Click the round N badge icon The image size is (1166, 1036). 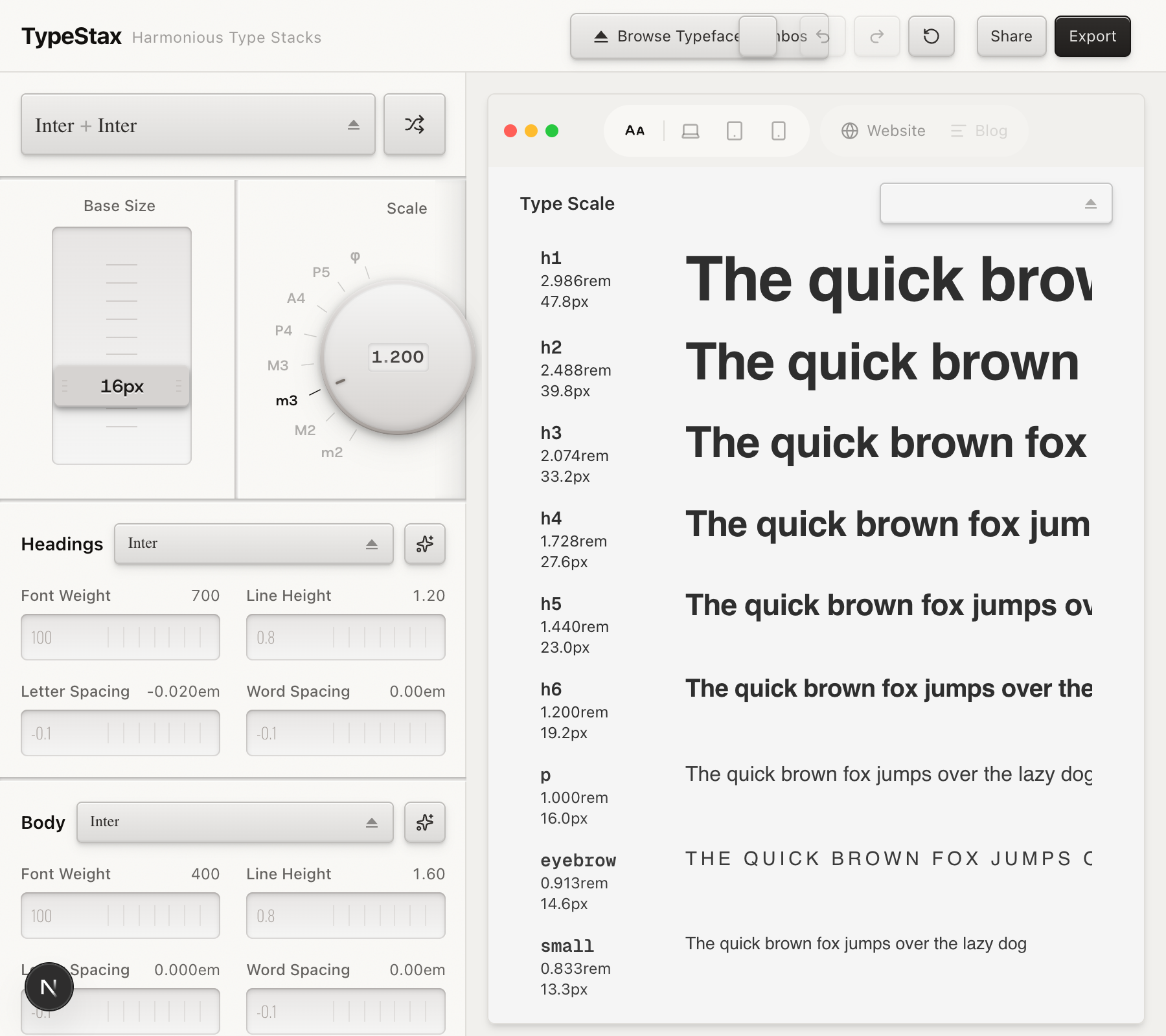pyautogui.click(x=49, y=987)
